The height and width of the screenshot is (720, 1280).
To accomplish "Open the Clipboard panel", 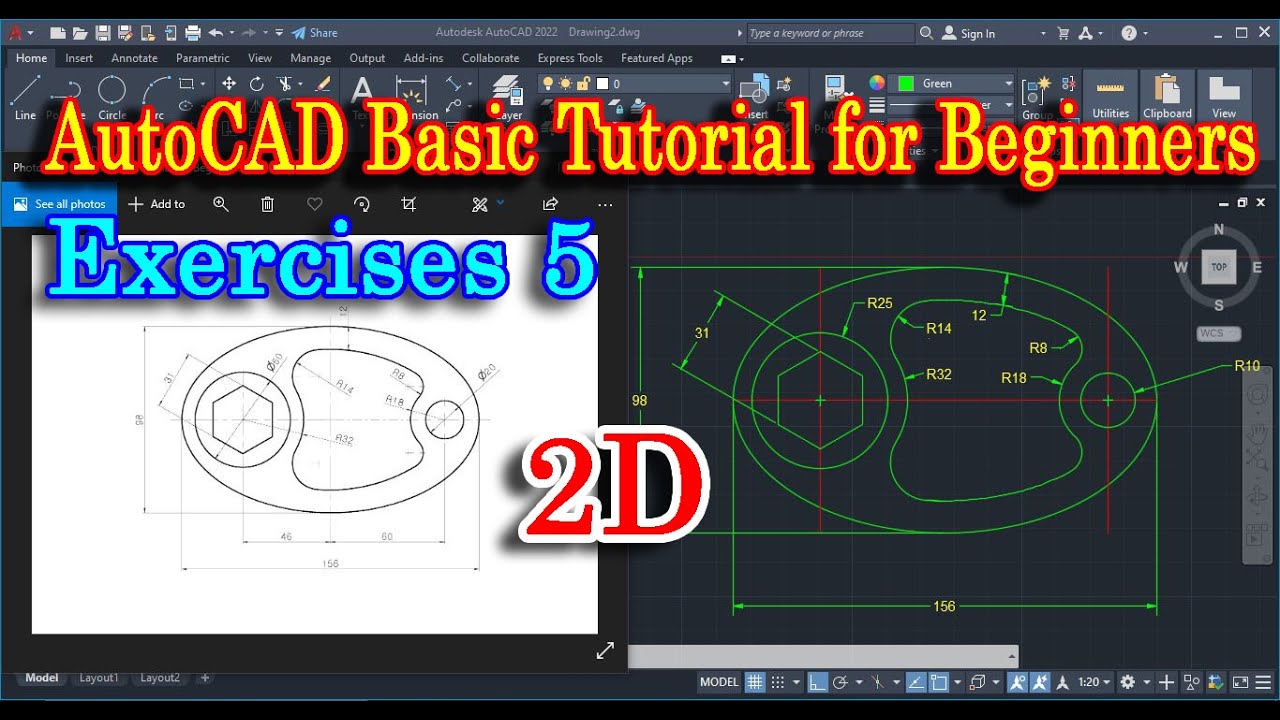I will pyautogui.click(x=1167, y=97).
